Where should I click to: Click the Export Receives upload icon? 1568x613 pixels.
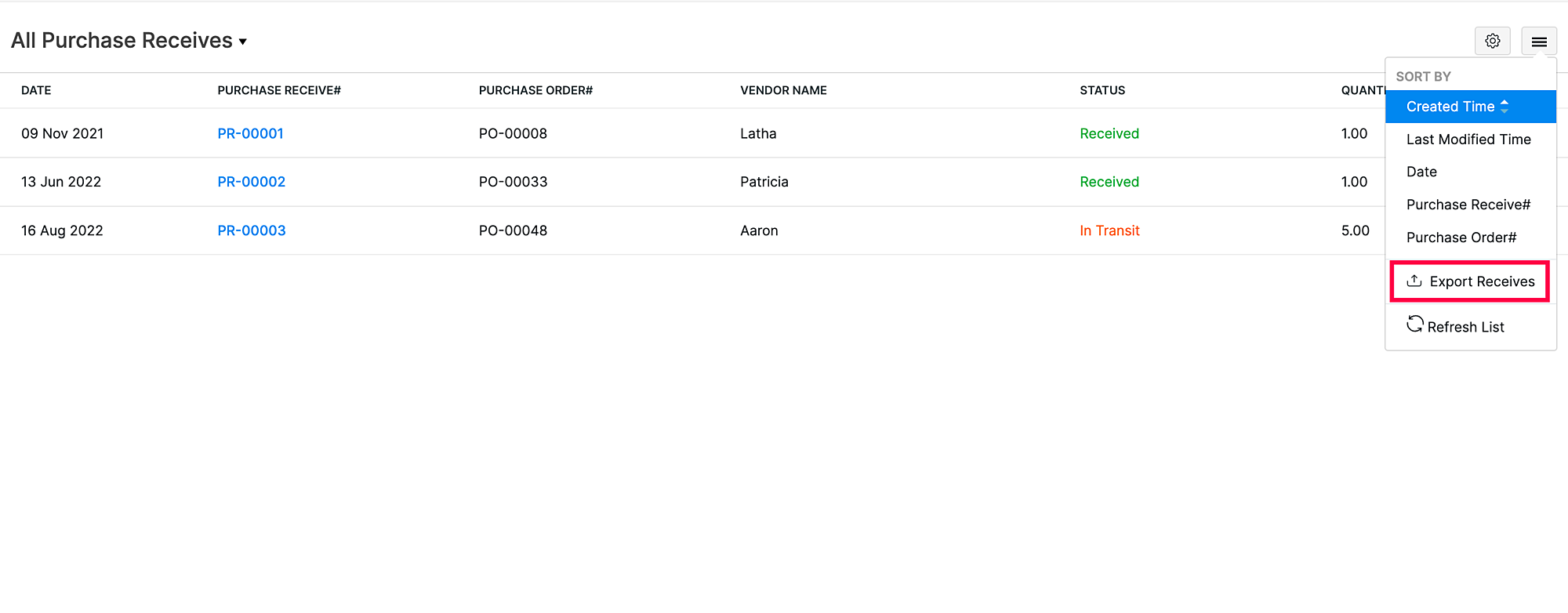click(x=1414, y=281)
